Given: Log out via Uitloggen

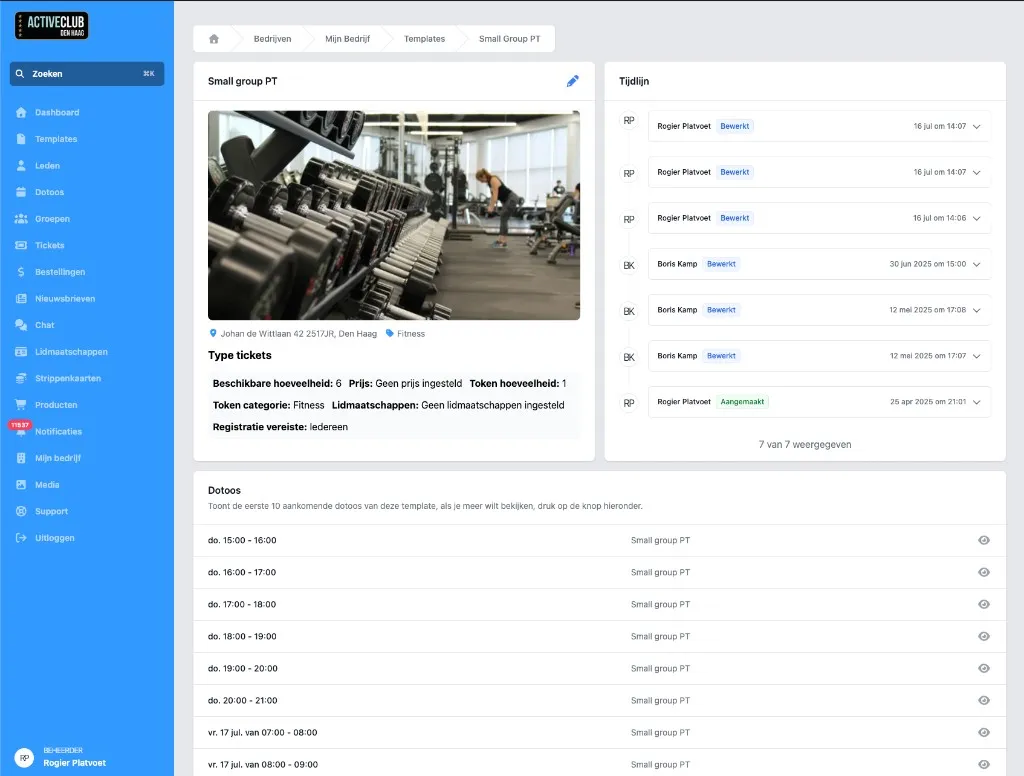Looking at the screenshot, I should tap(55, 538).
